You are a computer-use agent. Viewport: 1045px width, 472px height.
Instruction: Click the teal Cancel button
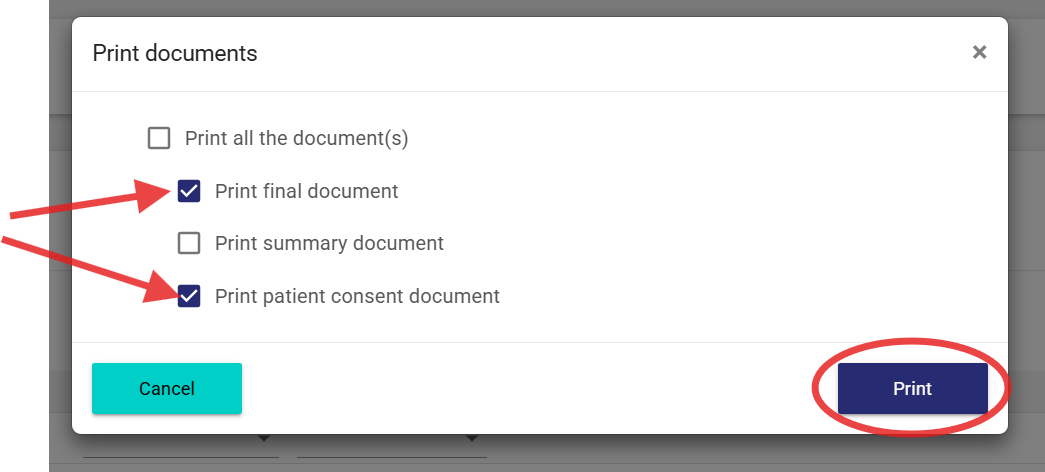click(x=167, y=388)
